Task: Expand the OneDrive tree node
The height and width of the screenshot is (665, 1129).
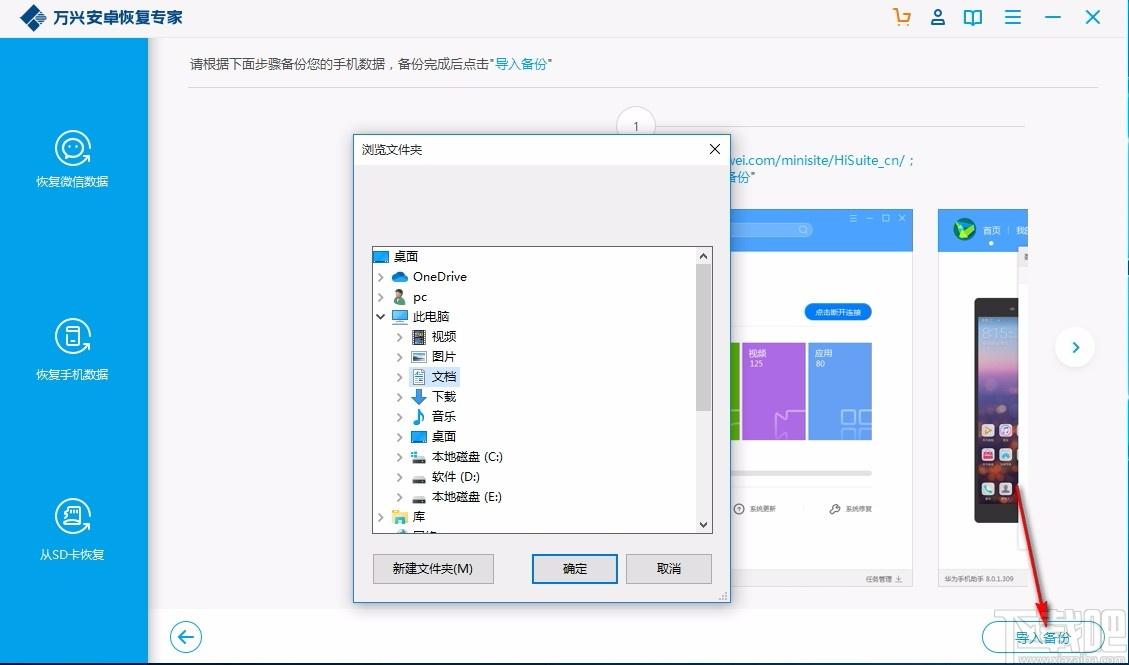Action: (x=381, y=277)
